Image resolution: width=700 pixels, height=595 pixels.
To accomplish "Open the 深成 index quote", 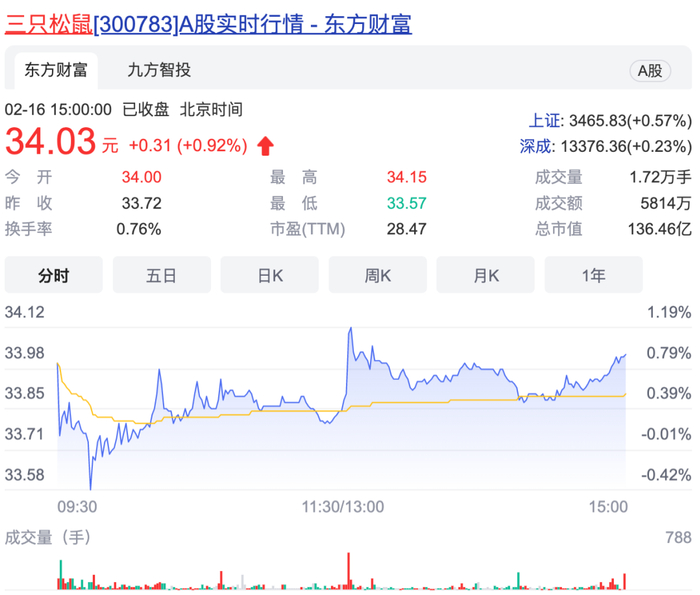I will (x=605, y=146).
